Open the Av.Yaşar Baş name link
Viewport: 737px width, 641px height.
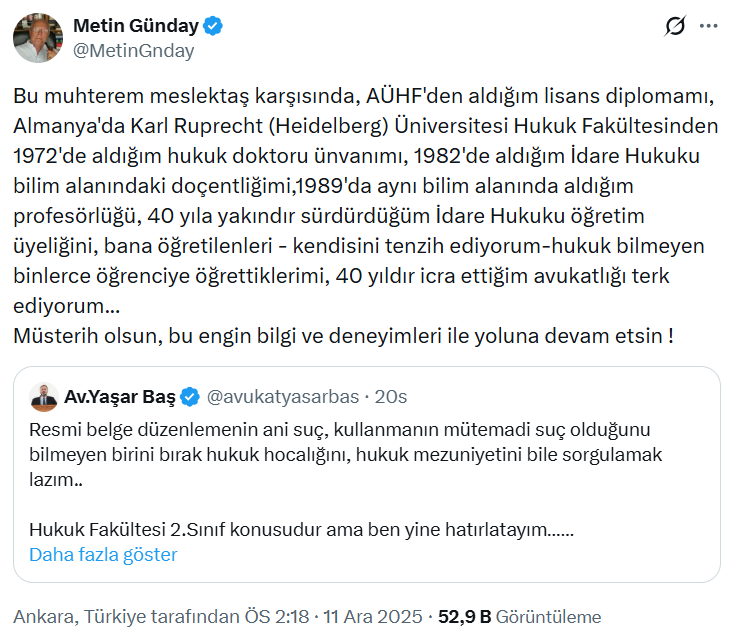(119, 397)
